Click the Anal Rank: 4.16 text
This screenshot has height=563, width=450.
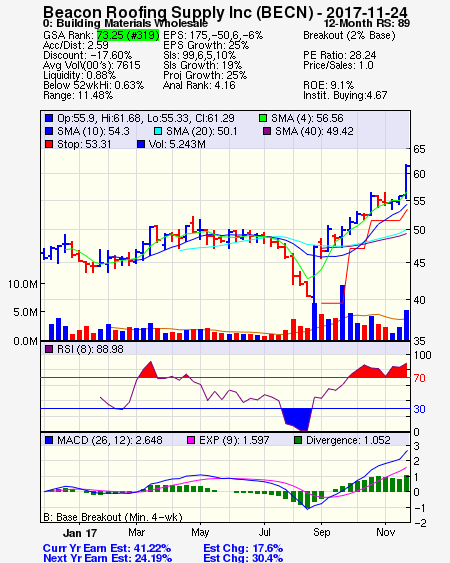(x=199, y=85)
